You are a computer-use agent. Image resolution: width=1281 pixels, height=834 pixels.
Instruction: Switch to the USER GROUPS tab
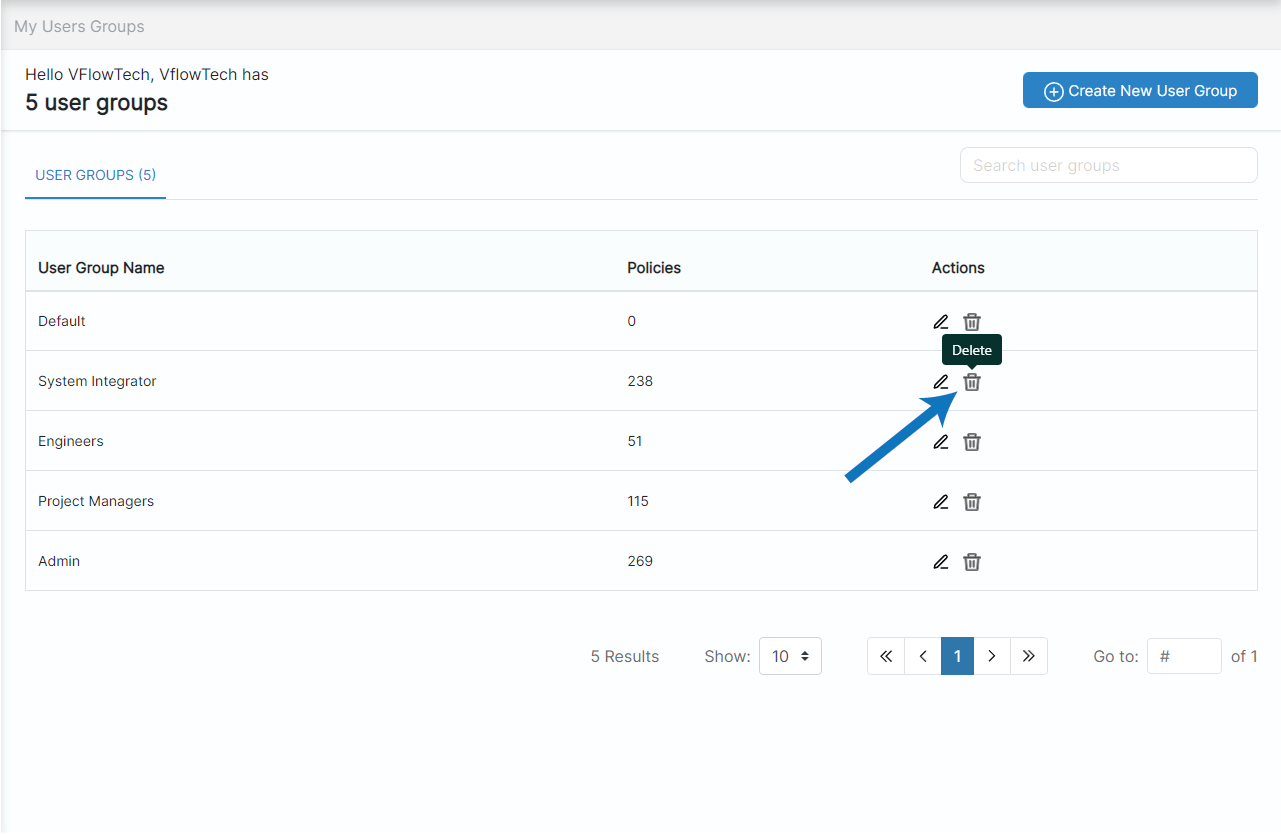(95, 175)
